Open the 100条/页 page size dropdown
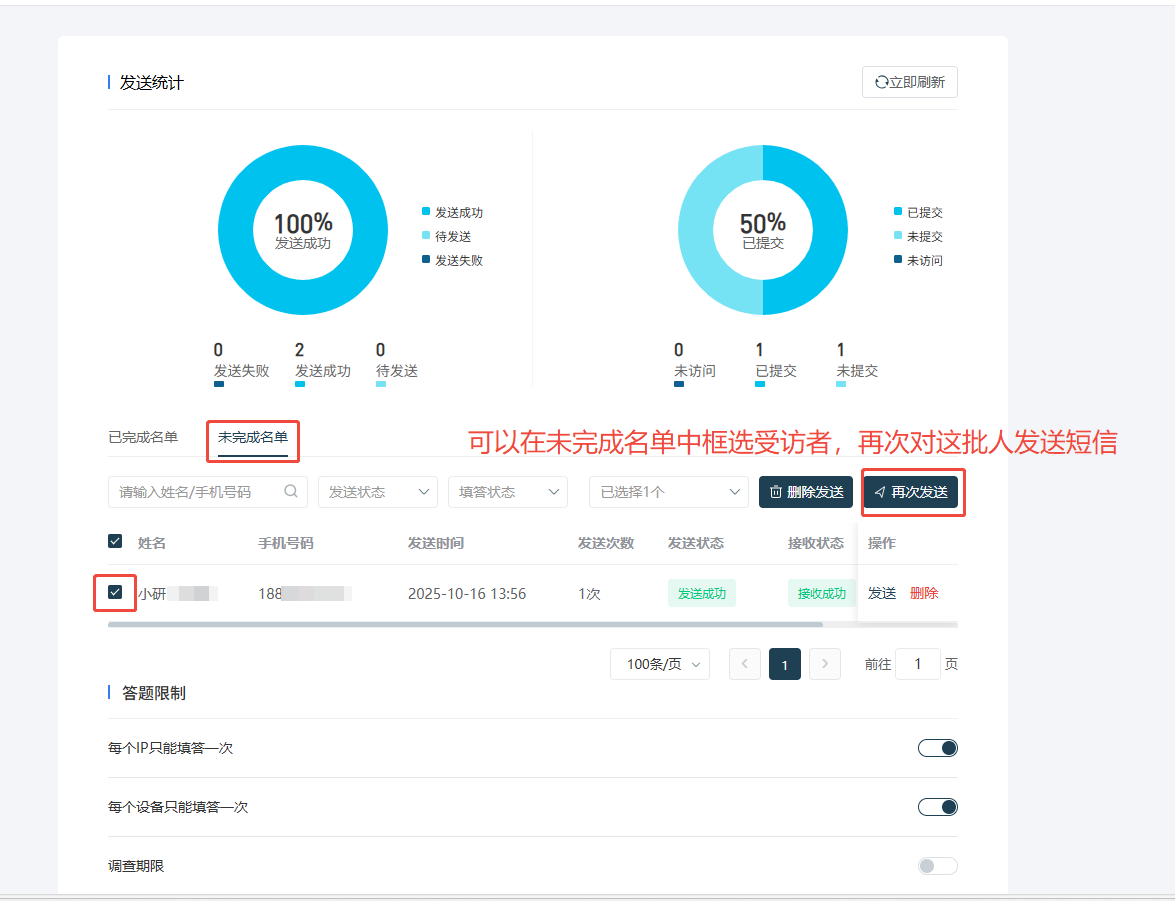 tap(659, 664)
